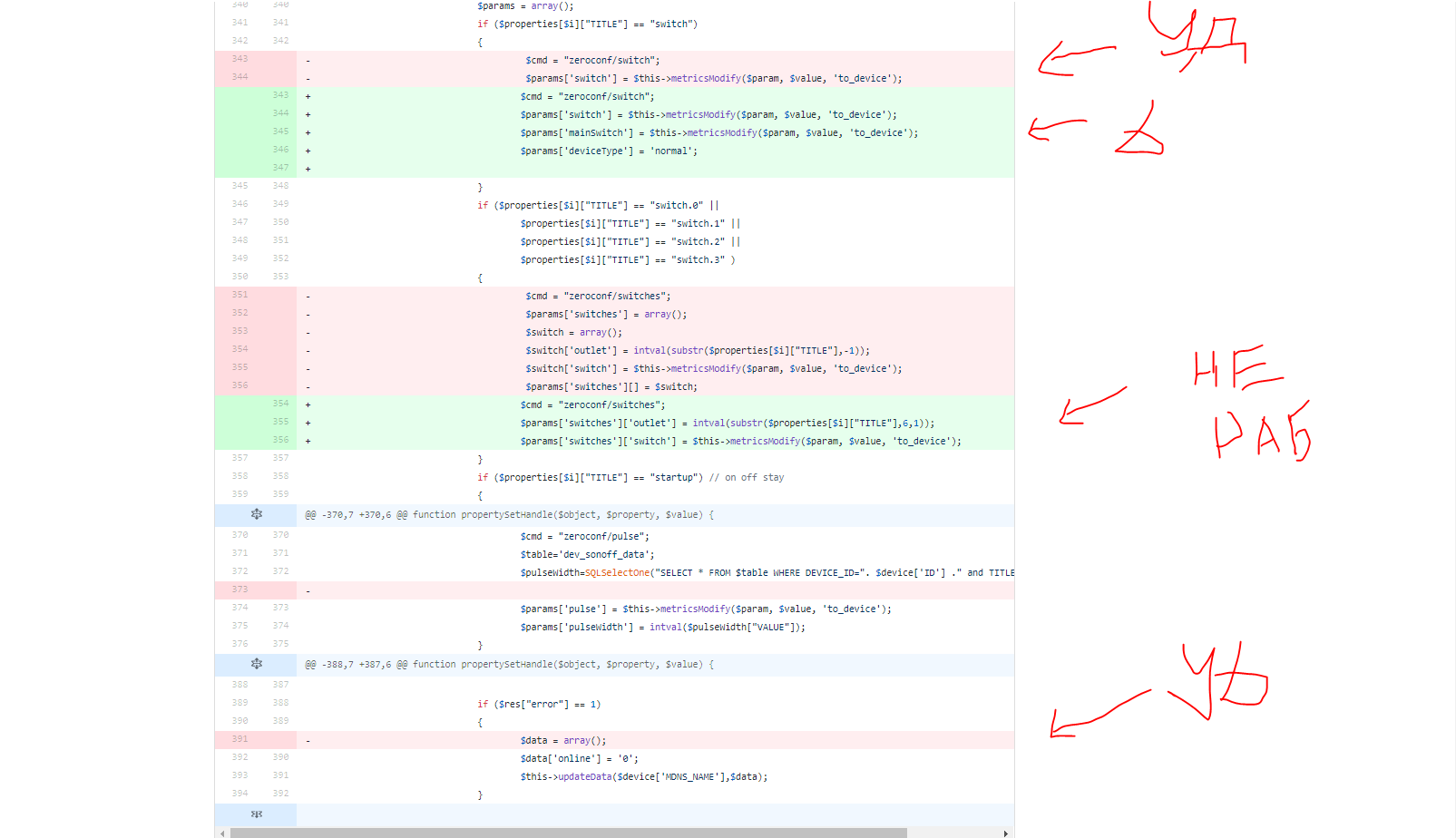The width and height of the screenshot is (1456, 838).
Task: Click old line number 391 beside removed $data line
Action: coord(239,739)
